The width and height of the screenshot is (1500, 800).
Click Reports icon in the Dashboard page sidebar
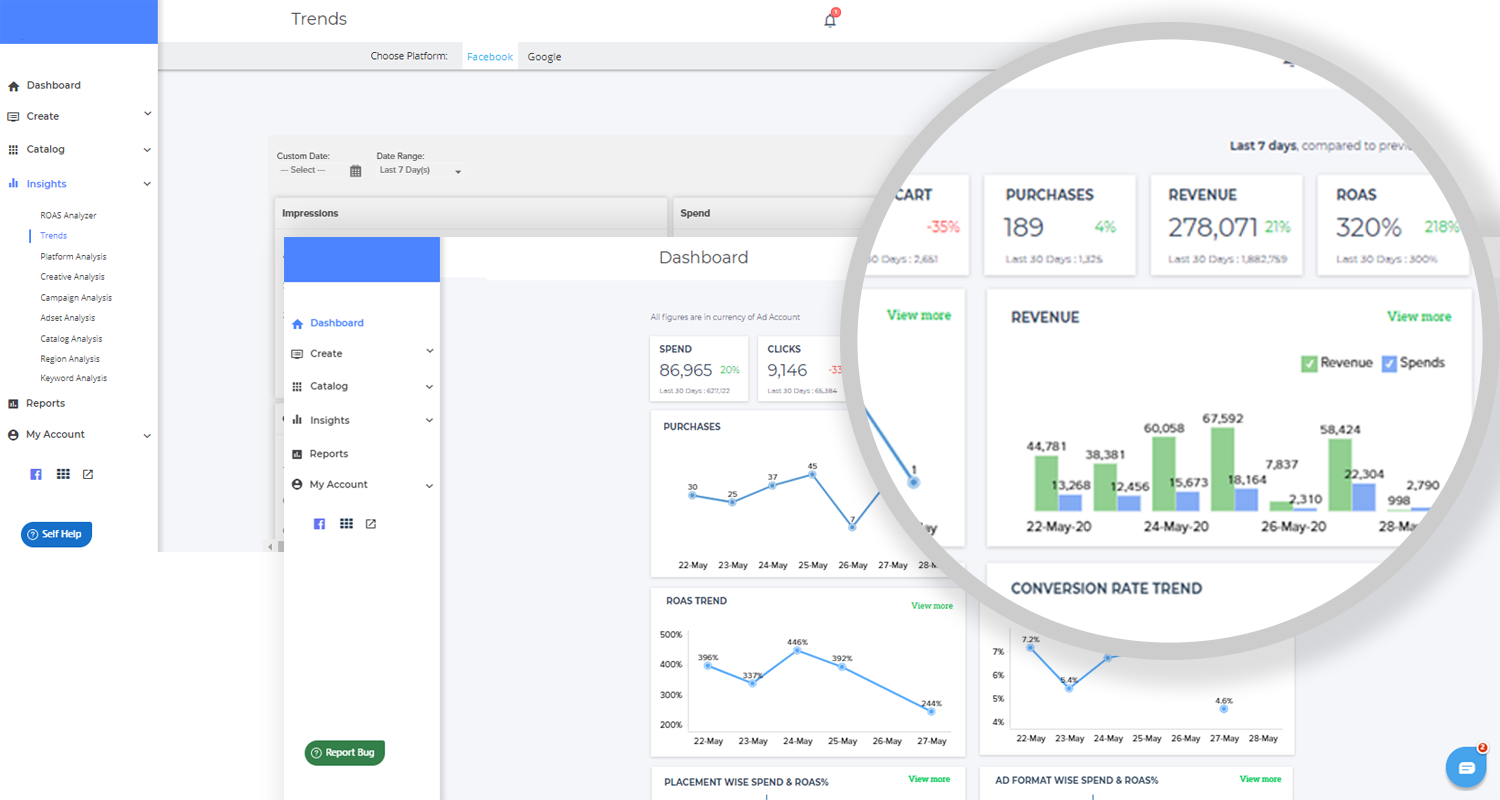(297, 454)
